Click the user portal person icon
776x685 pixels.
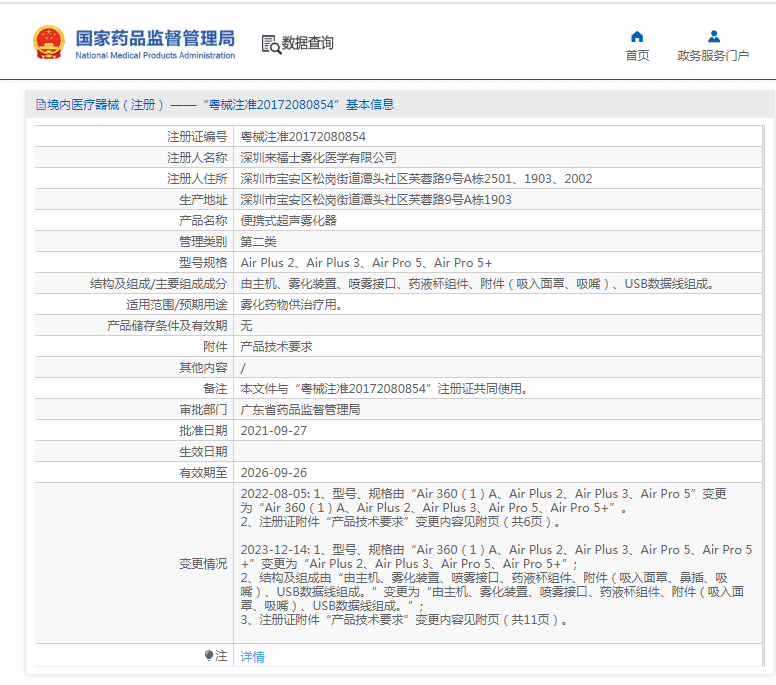click(714, 37)
